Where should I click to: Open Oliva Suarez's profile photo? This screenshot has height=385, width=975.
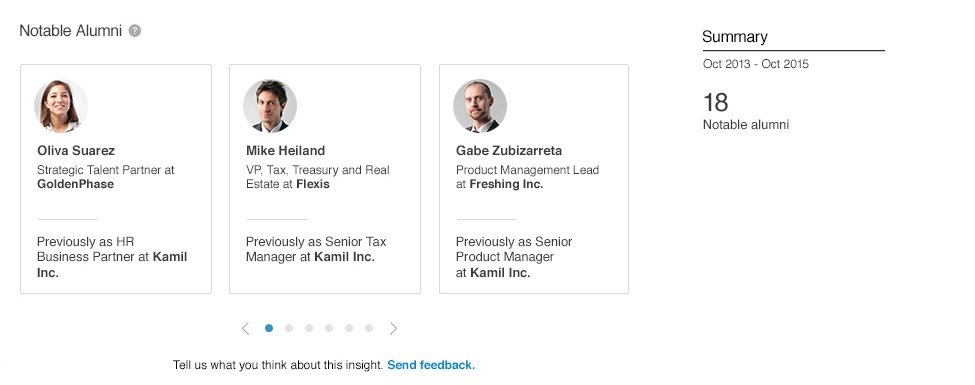pyautogui.click(x=61, y=106)
